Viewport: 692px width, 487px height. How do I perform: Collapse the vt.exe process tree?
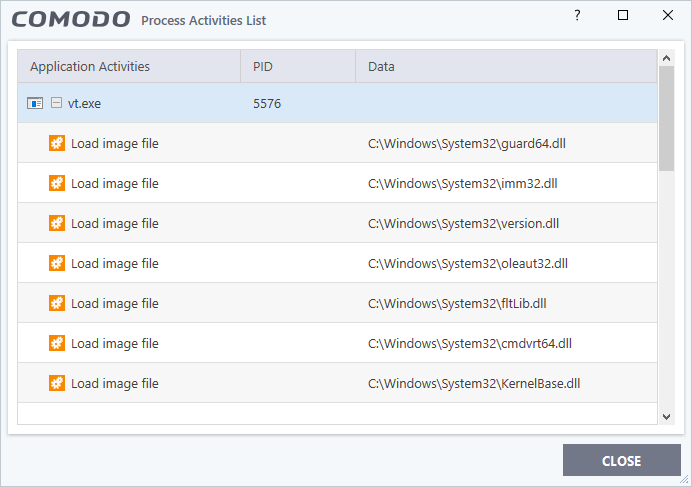(x=56, y=103)
